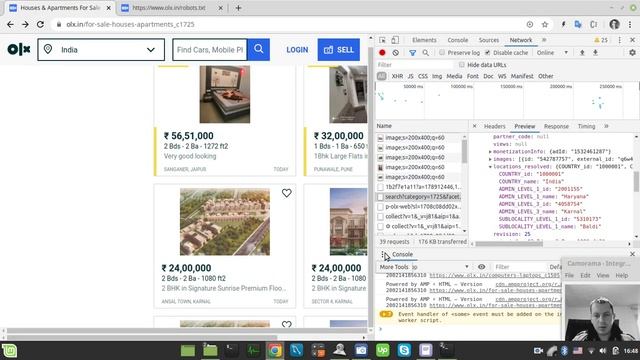Clear the network log
This screenshot has height=360, width=640.
point(396,53)
